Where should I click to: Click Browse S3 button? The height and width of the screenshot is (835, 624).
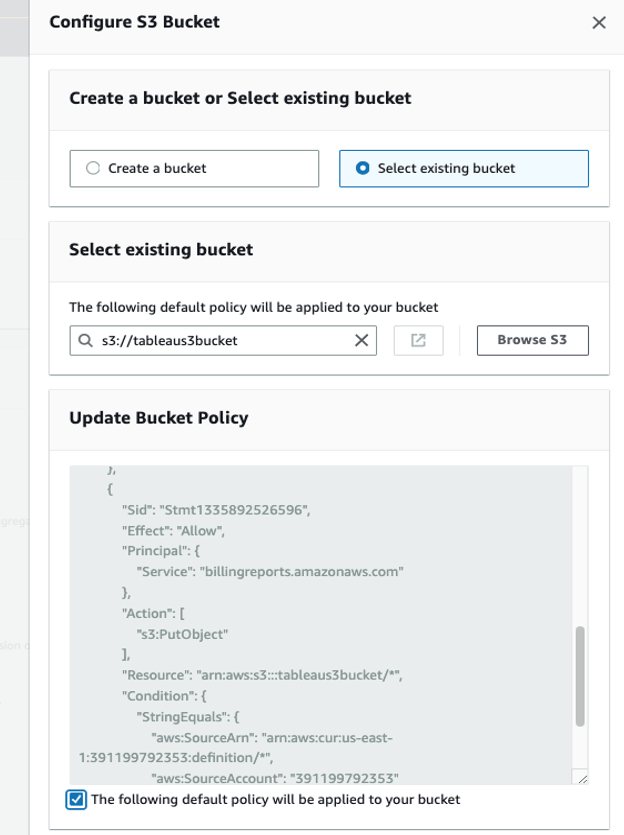(532, 340)
